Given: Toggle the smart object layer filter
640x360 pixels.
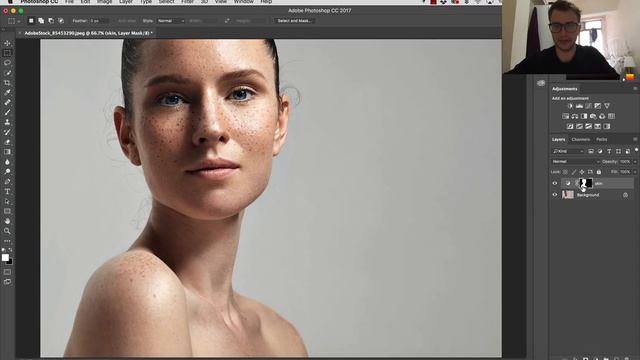Looking at the screenshot, I should click(x=628, y=151).
